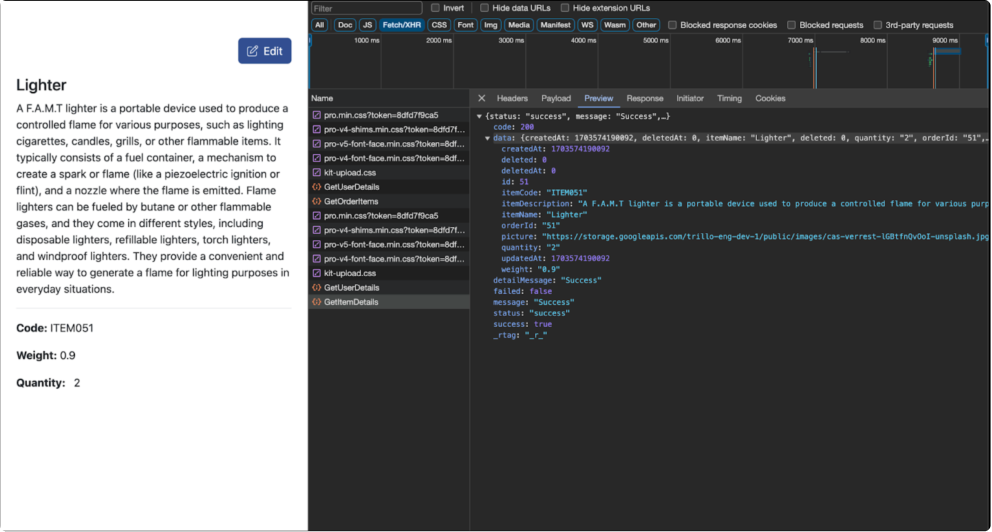992x532 pixels.
Task: Filter requests by WS type
Action: pos(587,25)
